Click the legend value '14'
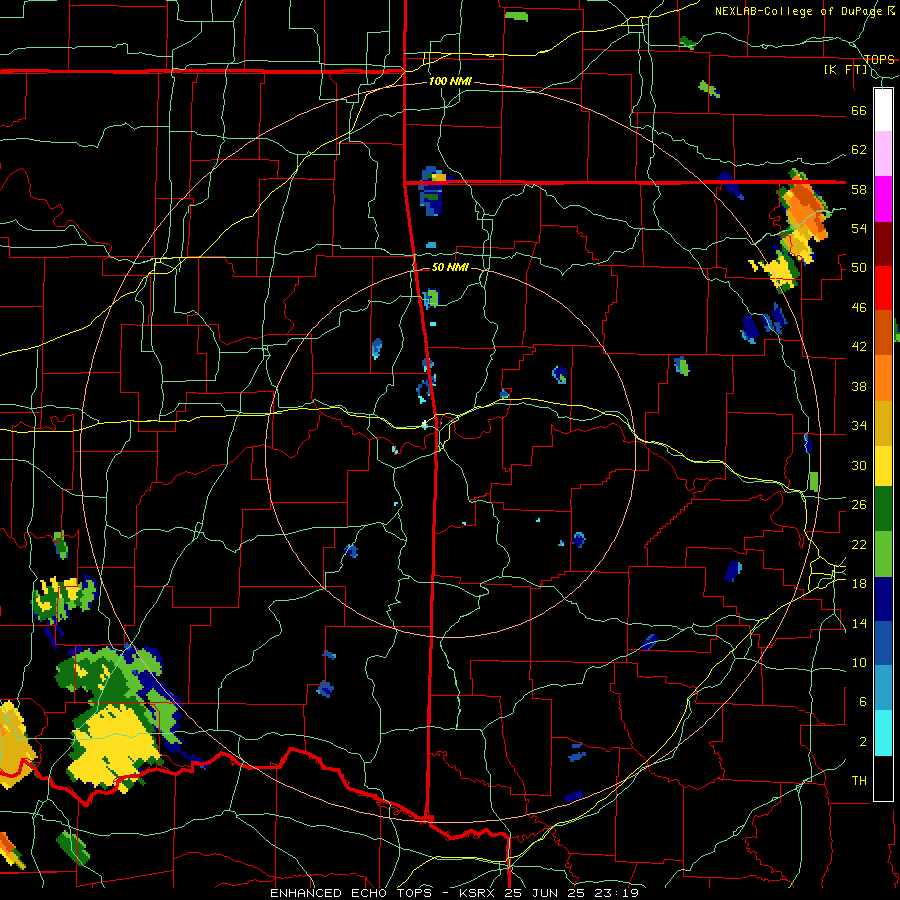Image resolution: width=900 pixels, height=900 pixels. 859,623
